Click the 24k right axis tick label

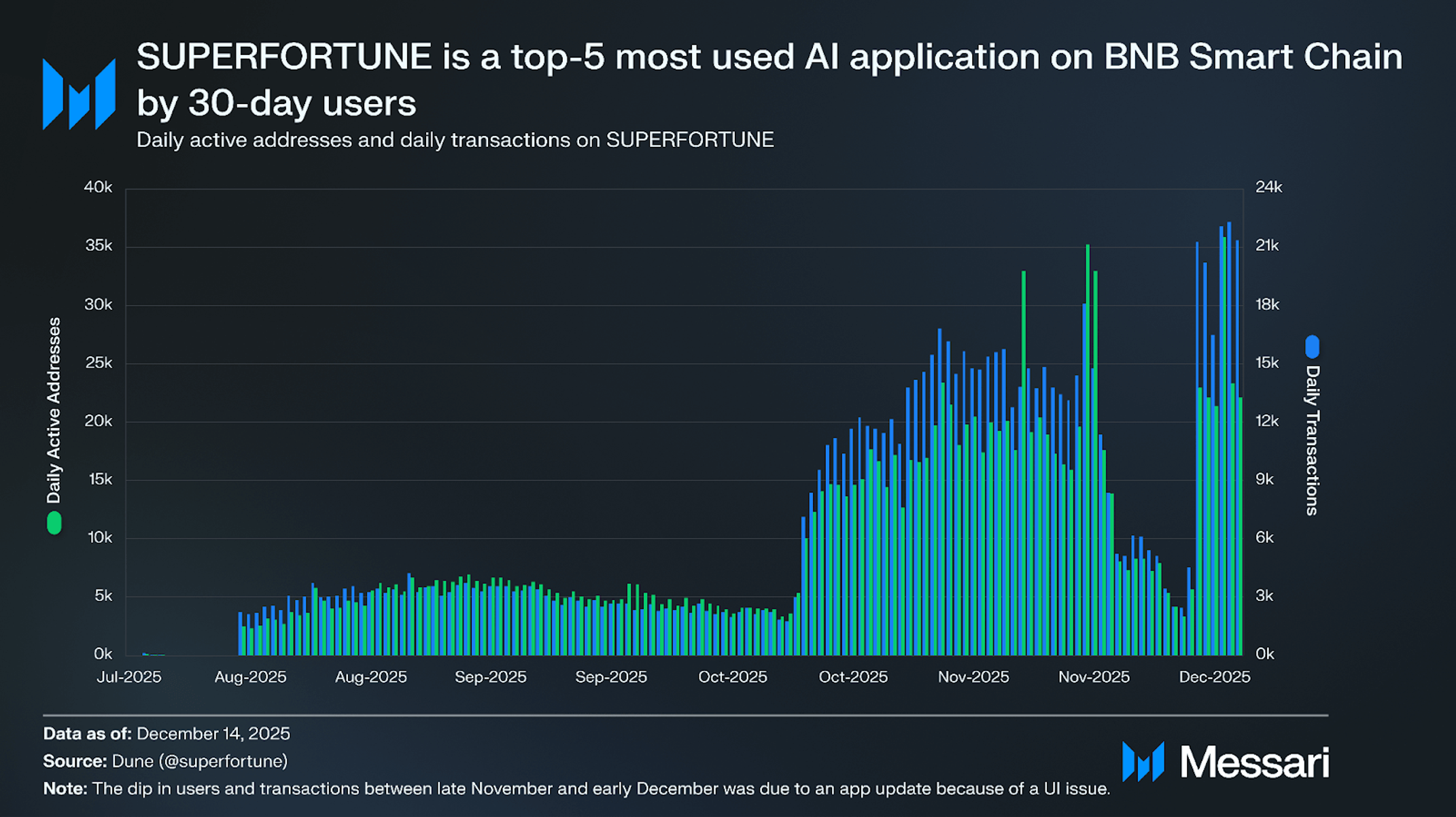pyautogui.click(x=1268, y=187)
